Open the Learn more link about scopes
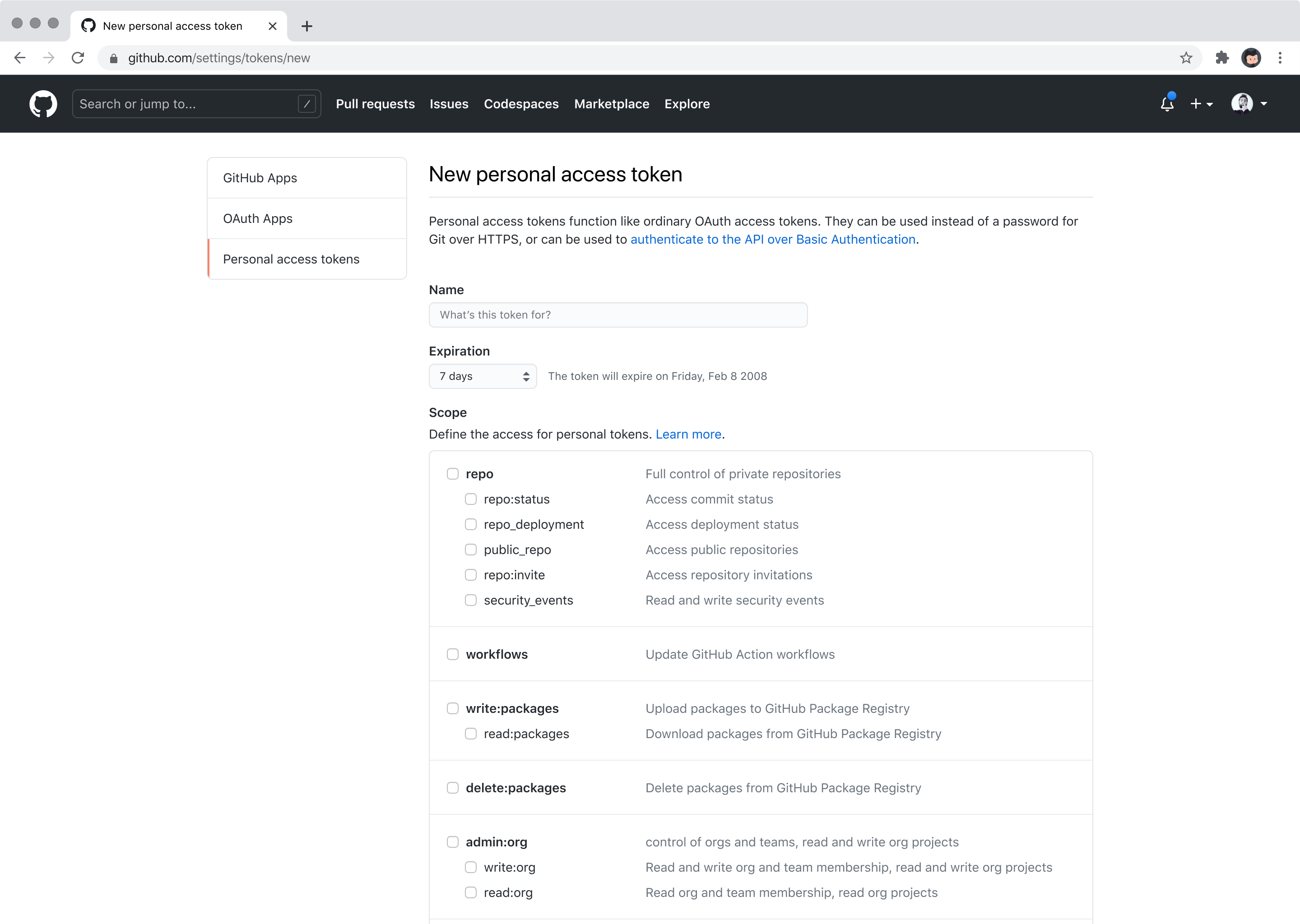The width and height of the screenshot is (1300, 924). (687, 434)
